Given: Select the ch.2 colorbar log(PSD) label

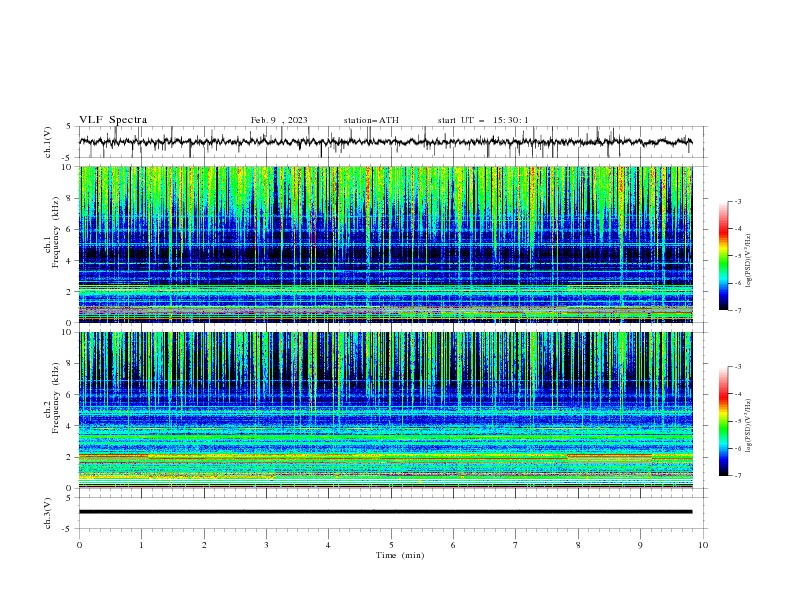Looking at the screenshot, I should point(749,426).
